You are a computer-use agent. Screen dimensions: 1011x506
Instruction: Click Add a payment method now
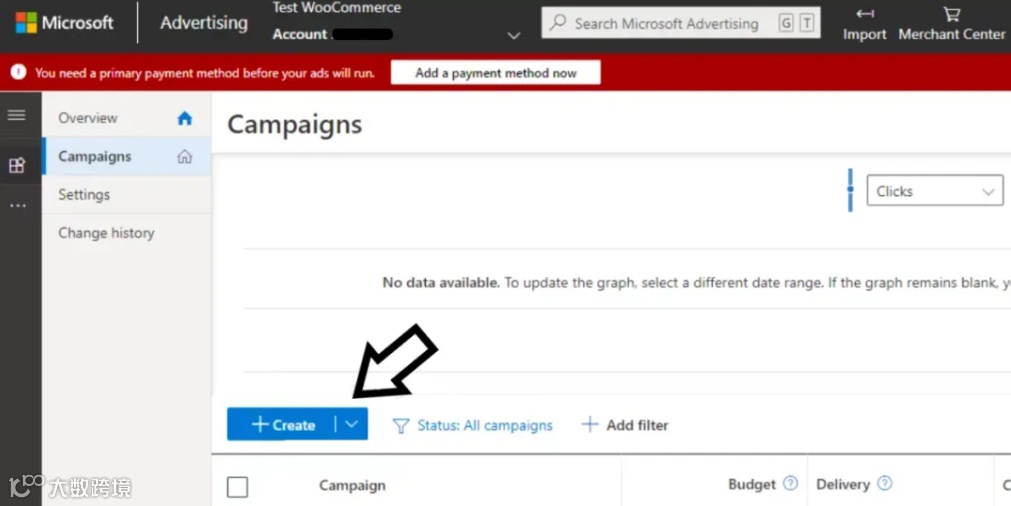point(495,73)
